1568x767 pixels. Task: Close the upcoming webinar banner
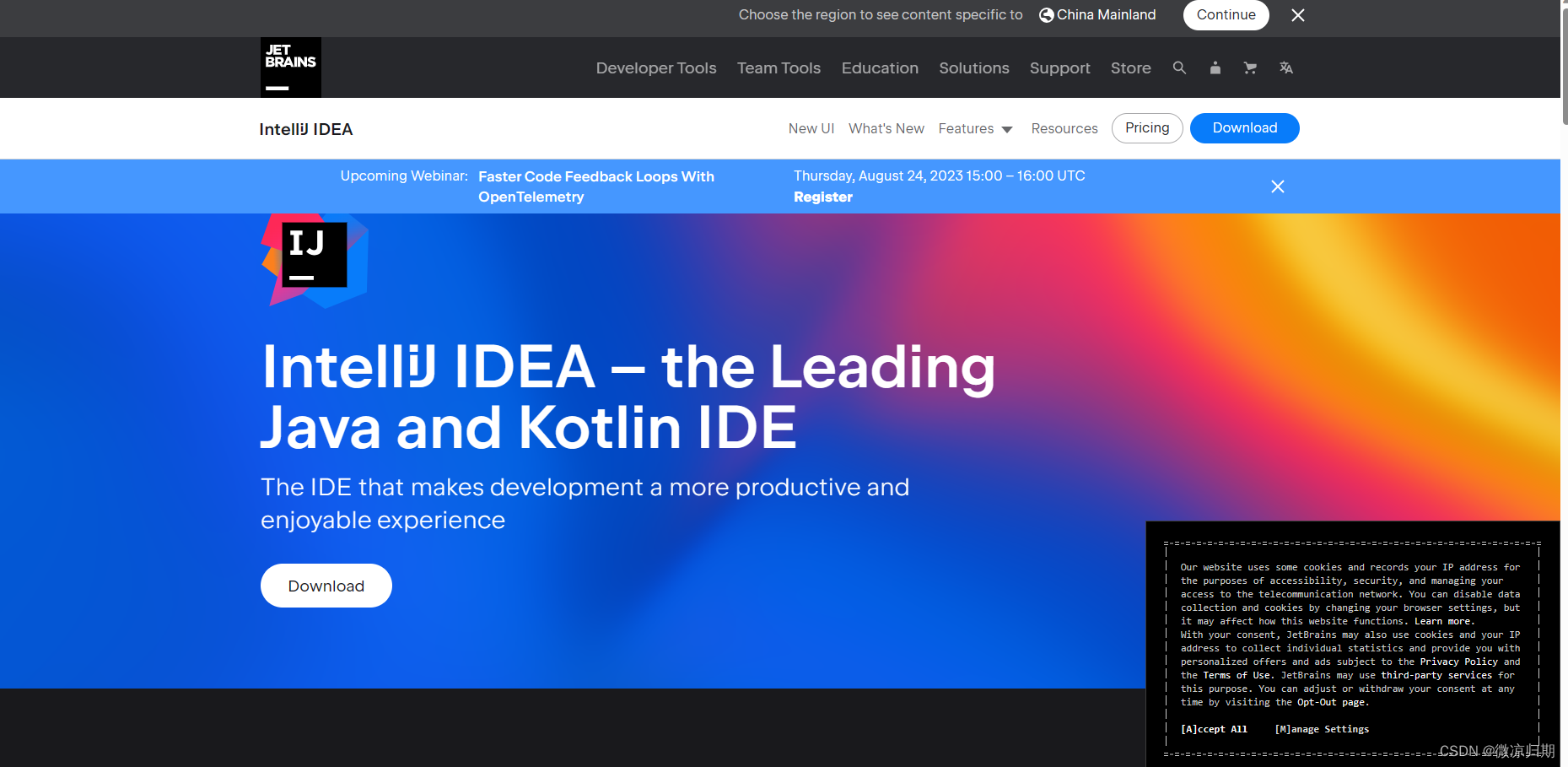pos(1278,186)
